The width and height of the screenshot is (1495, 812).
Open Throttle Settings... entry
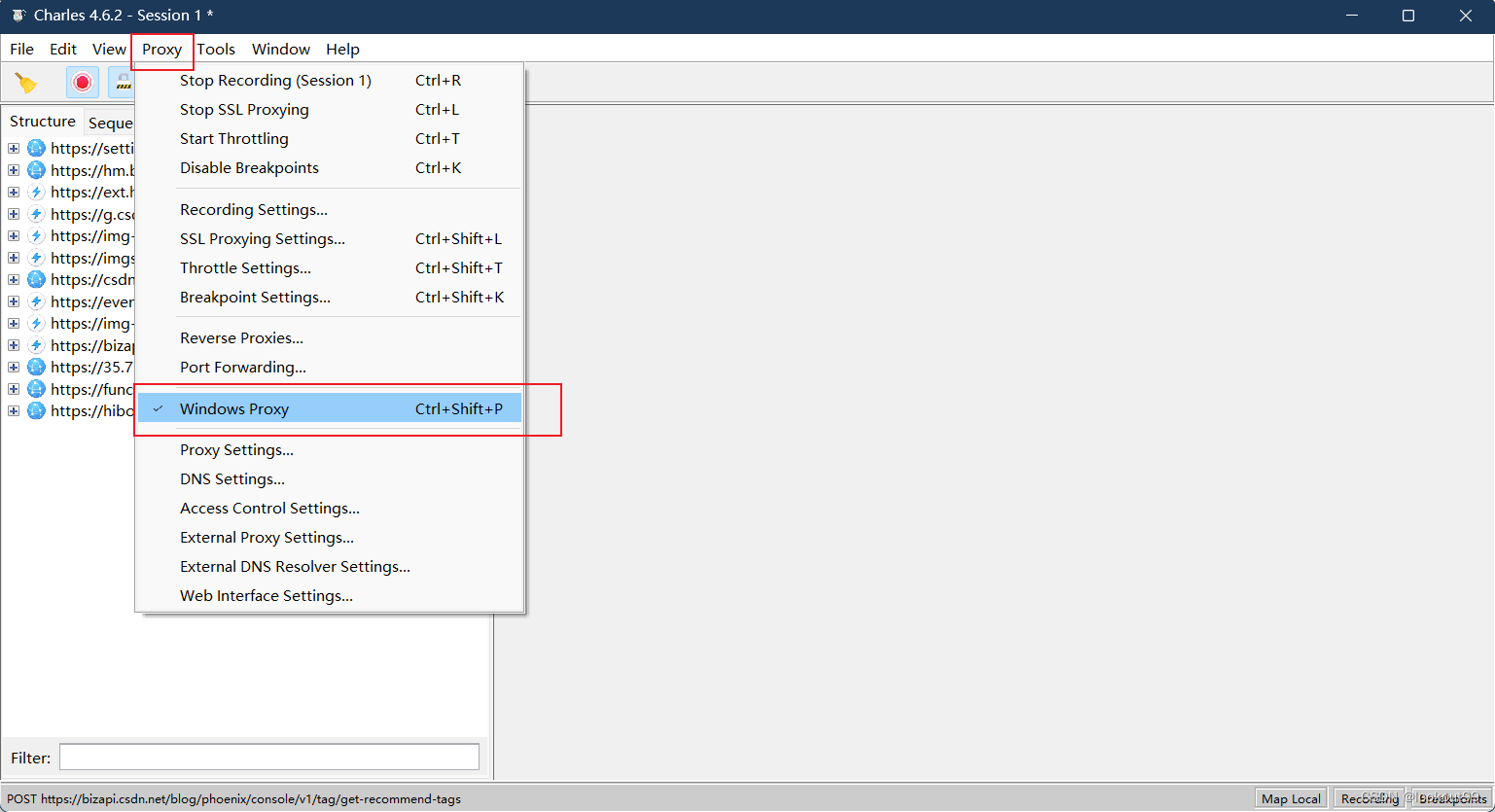(x=330, y=267)
